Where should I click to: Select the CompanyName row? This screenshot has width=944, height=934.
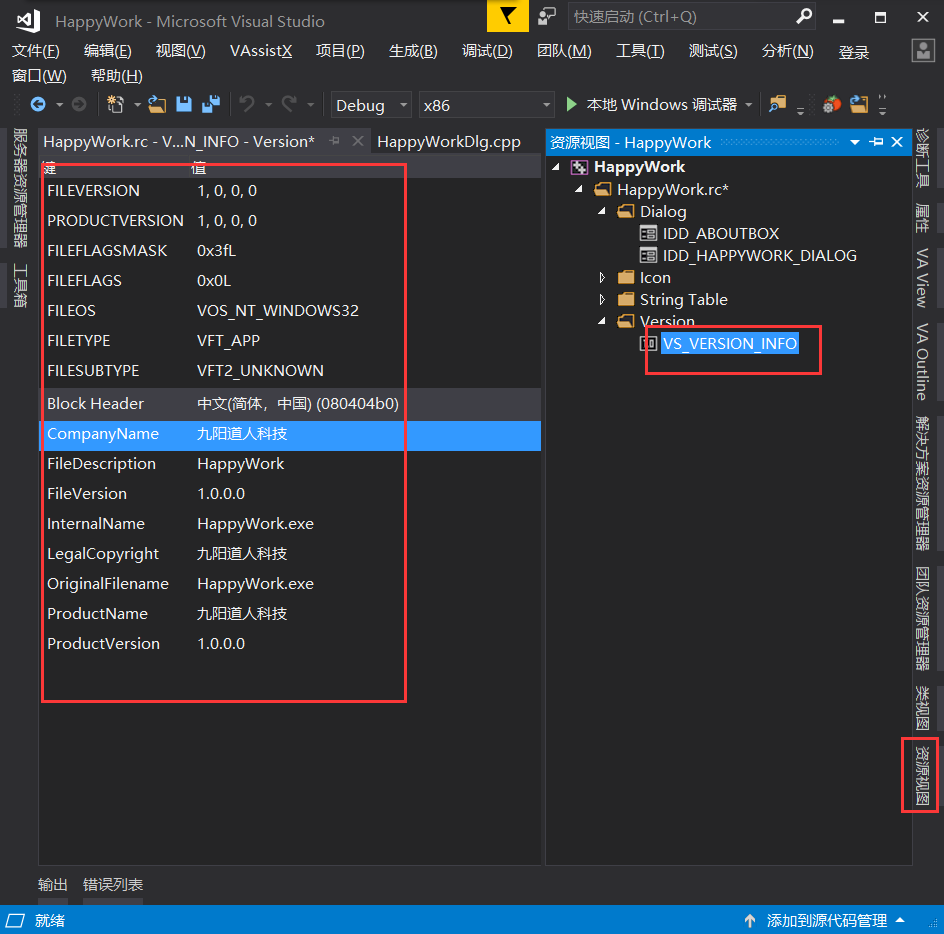(290, 434)
